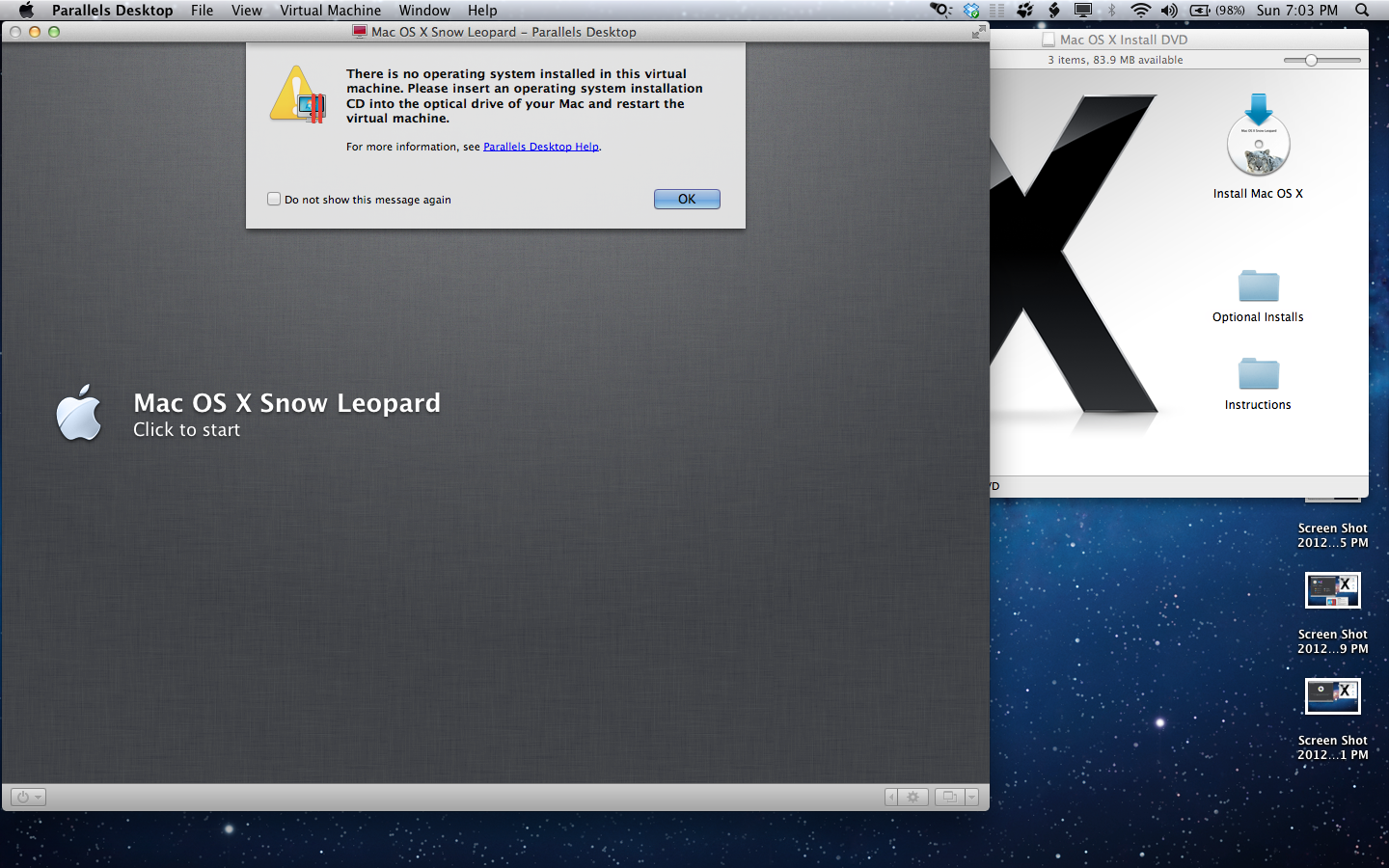Click the disk icon in the Install DVD title bar

coord(1049,40)
